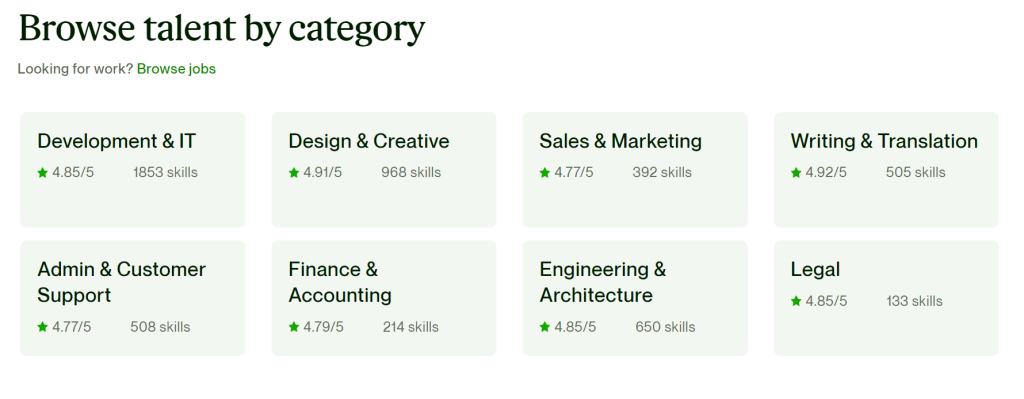Click the star icon in Legal card
Screen dimensions: 1024x399
coord(796,302)
